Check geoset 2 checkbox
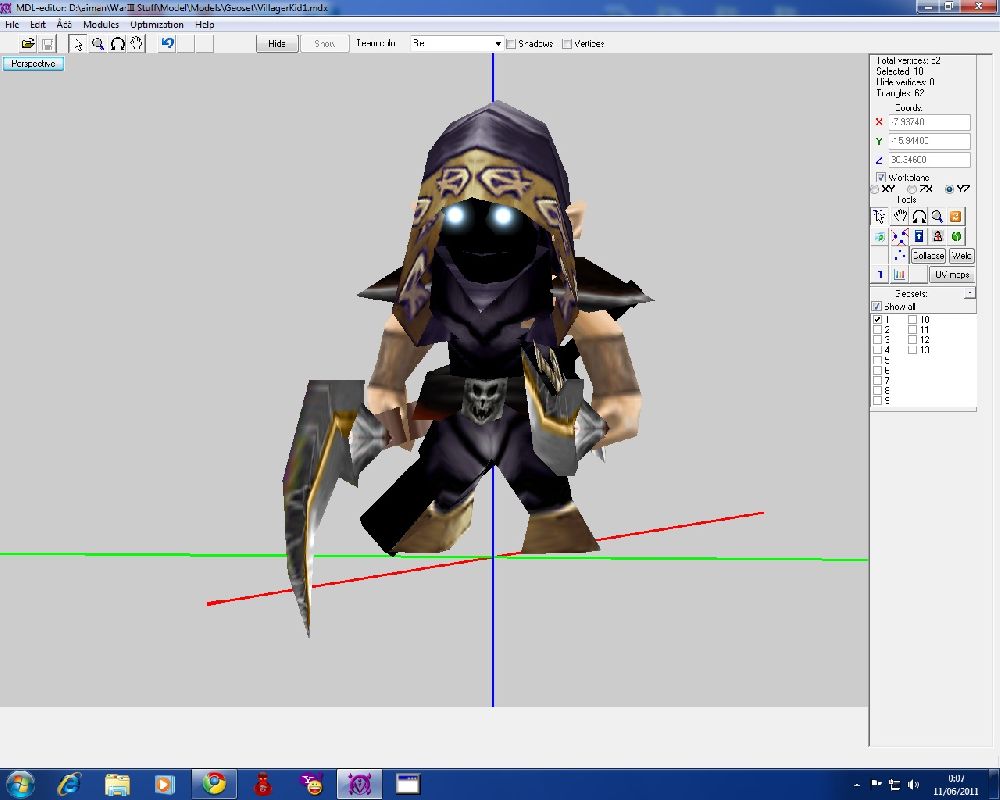The height and width of the screenshot is (800, 1000). coord(878,330)
